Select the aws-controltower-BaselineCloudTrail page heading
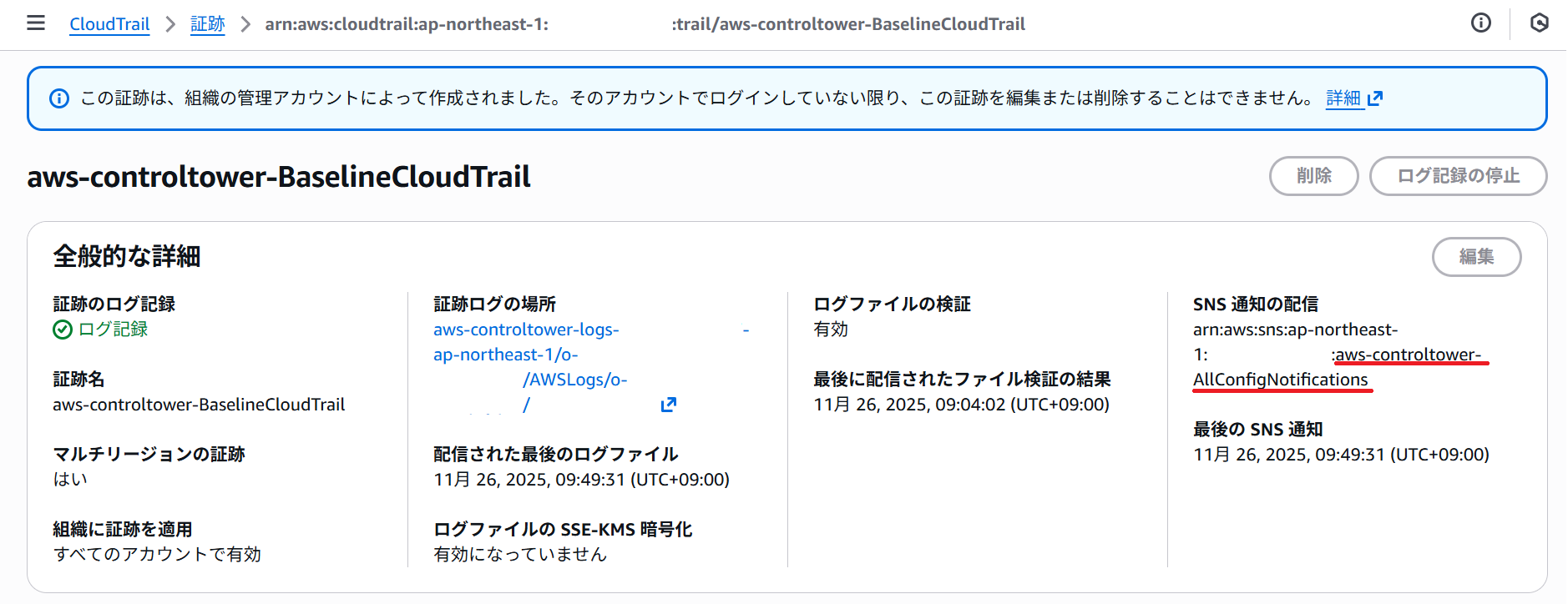 (279, 177)
